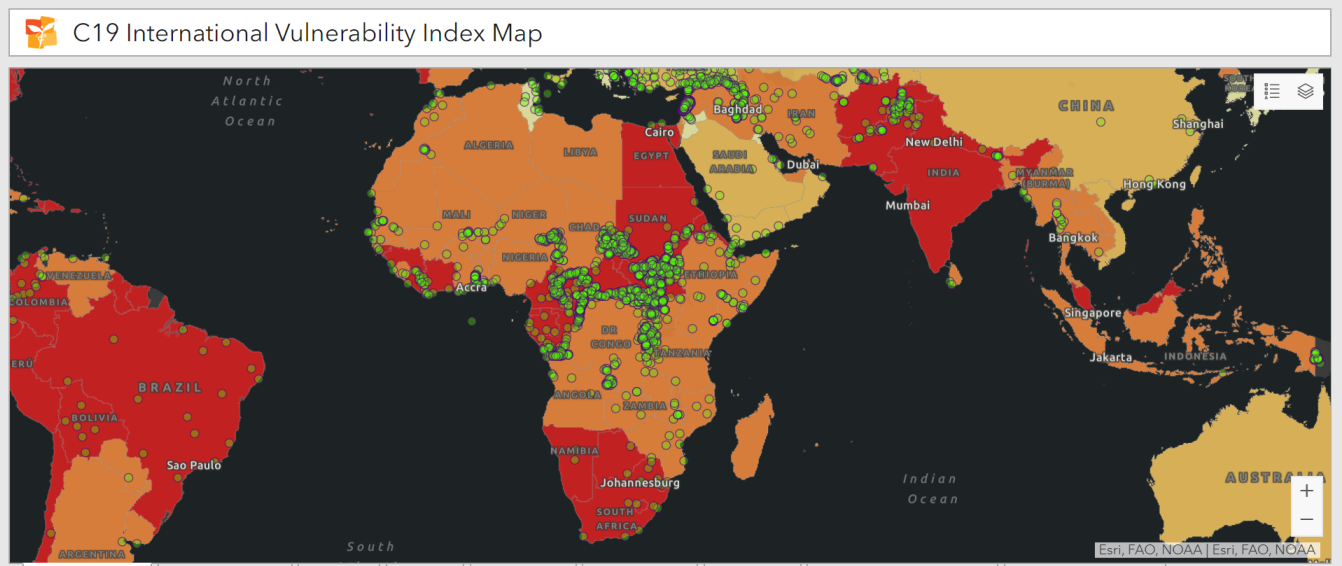This screenshot has width=1342, height=566.
Task: Click the Cairo city label
Action: tap(659, 132)
